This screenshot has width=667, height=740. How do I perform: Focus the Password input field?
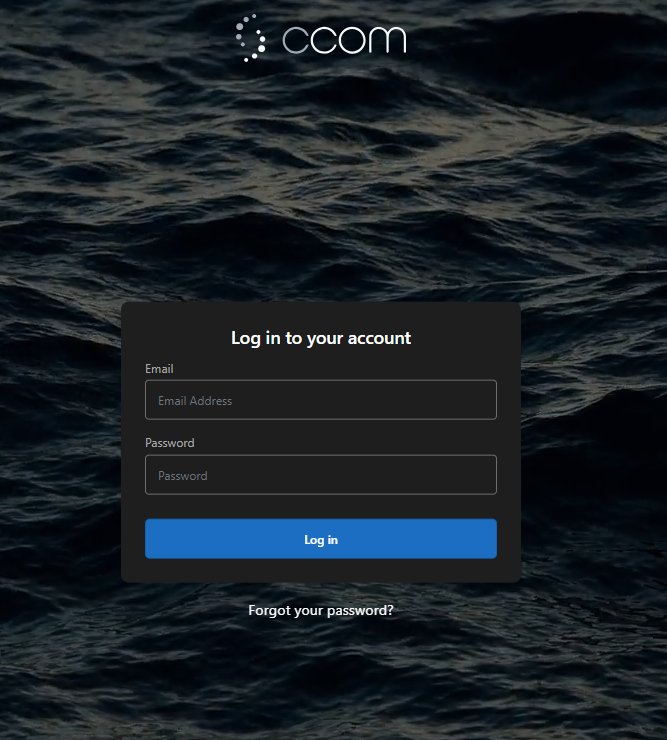[x=321, y=475]
